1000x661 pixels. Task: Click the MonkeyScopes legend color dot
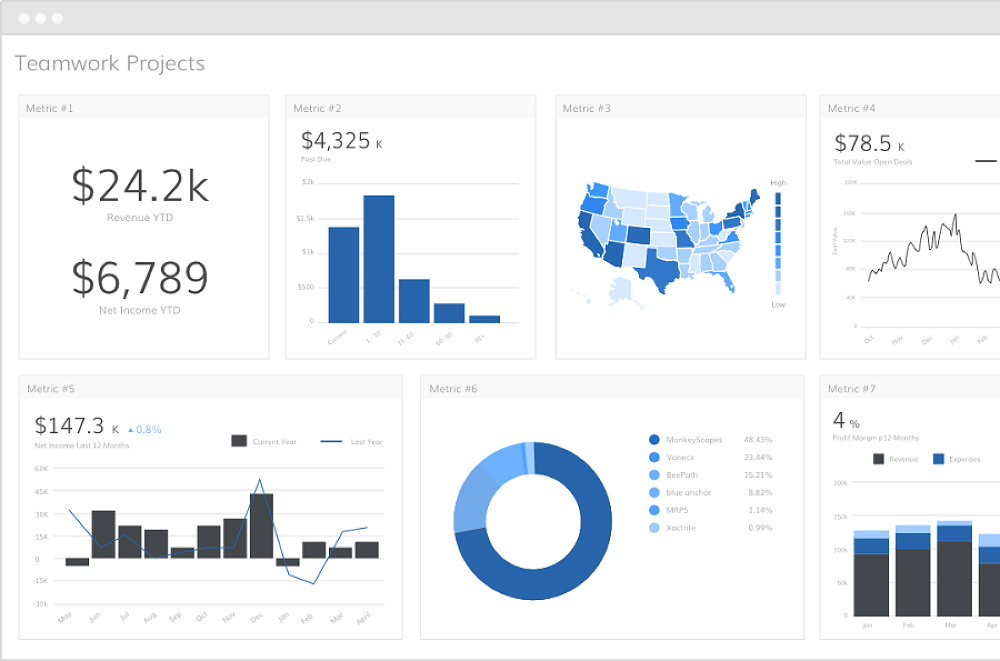(x=654, y=440)
